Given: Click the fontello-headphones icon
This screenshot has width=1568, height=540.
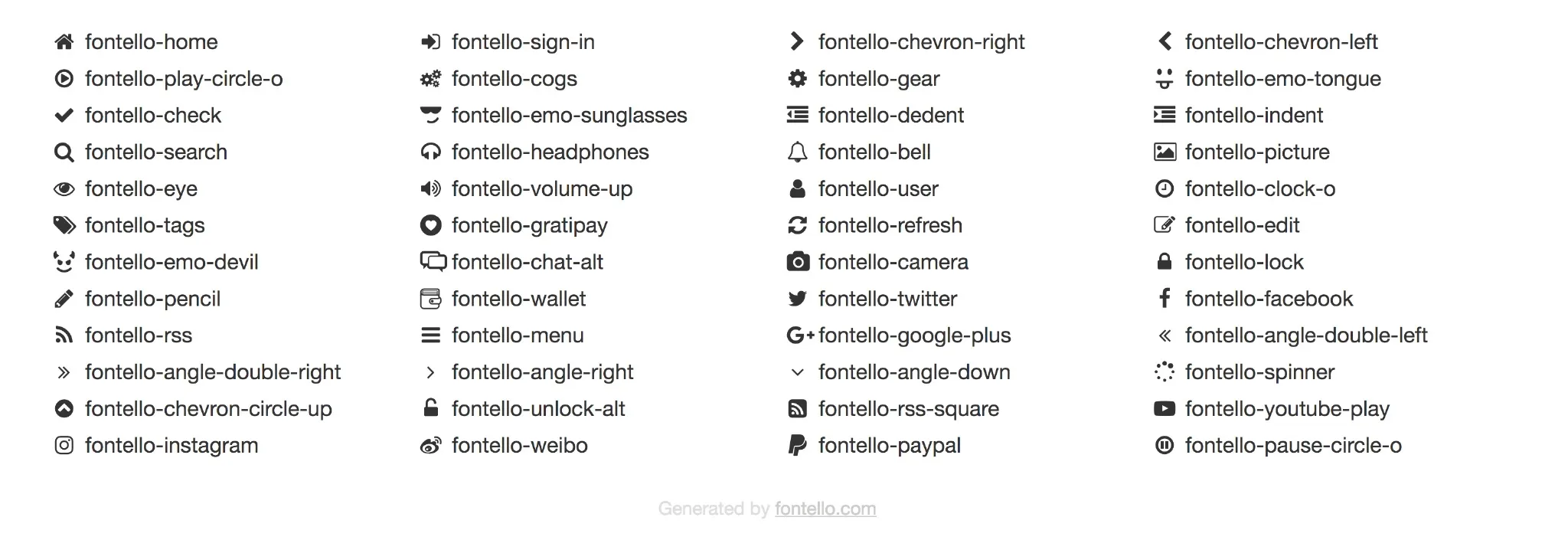Looking at the screenshot, I should (431, 152).
